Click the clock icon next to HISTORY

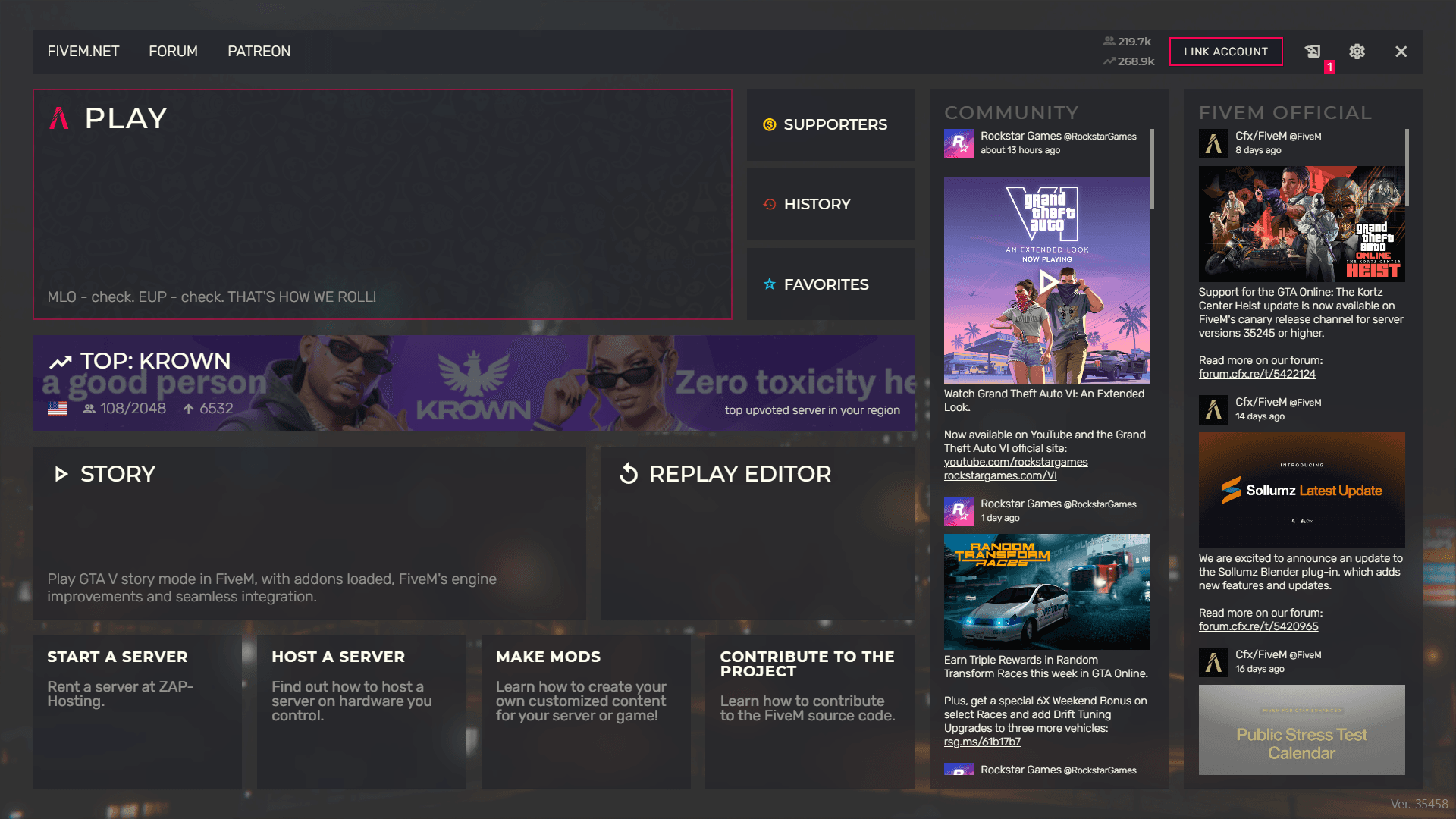pyautogui.click(x=769, y=204)
